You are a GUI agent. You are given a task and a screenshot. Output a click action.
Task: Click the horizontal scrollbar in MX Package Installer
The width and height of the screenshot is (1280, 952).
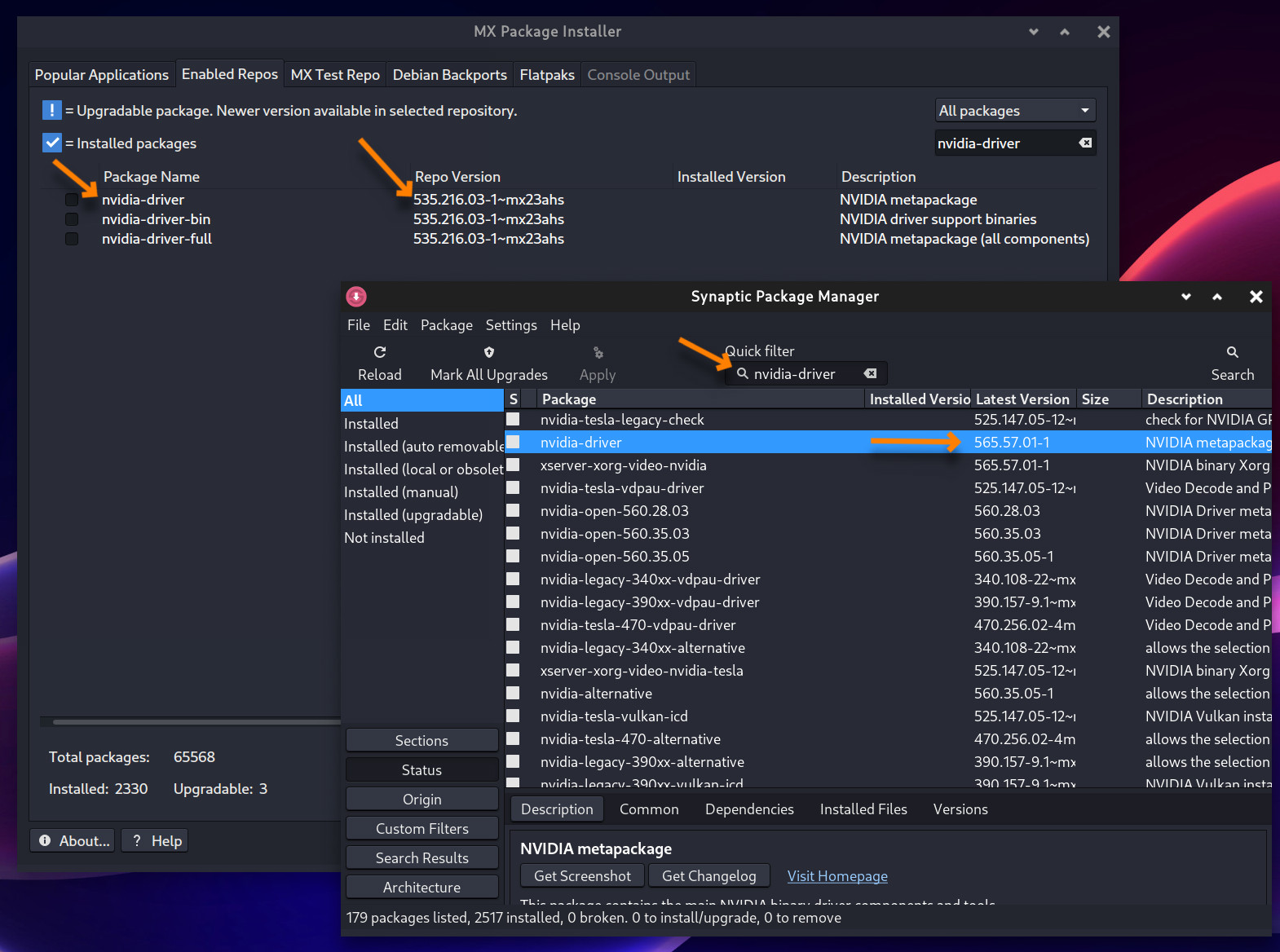click(x=196, y=721)
